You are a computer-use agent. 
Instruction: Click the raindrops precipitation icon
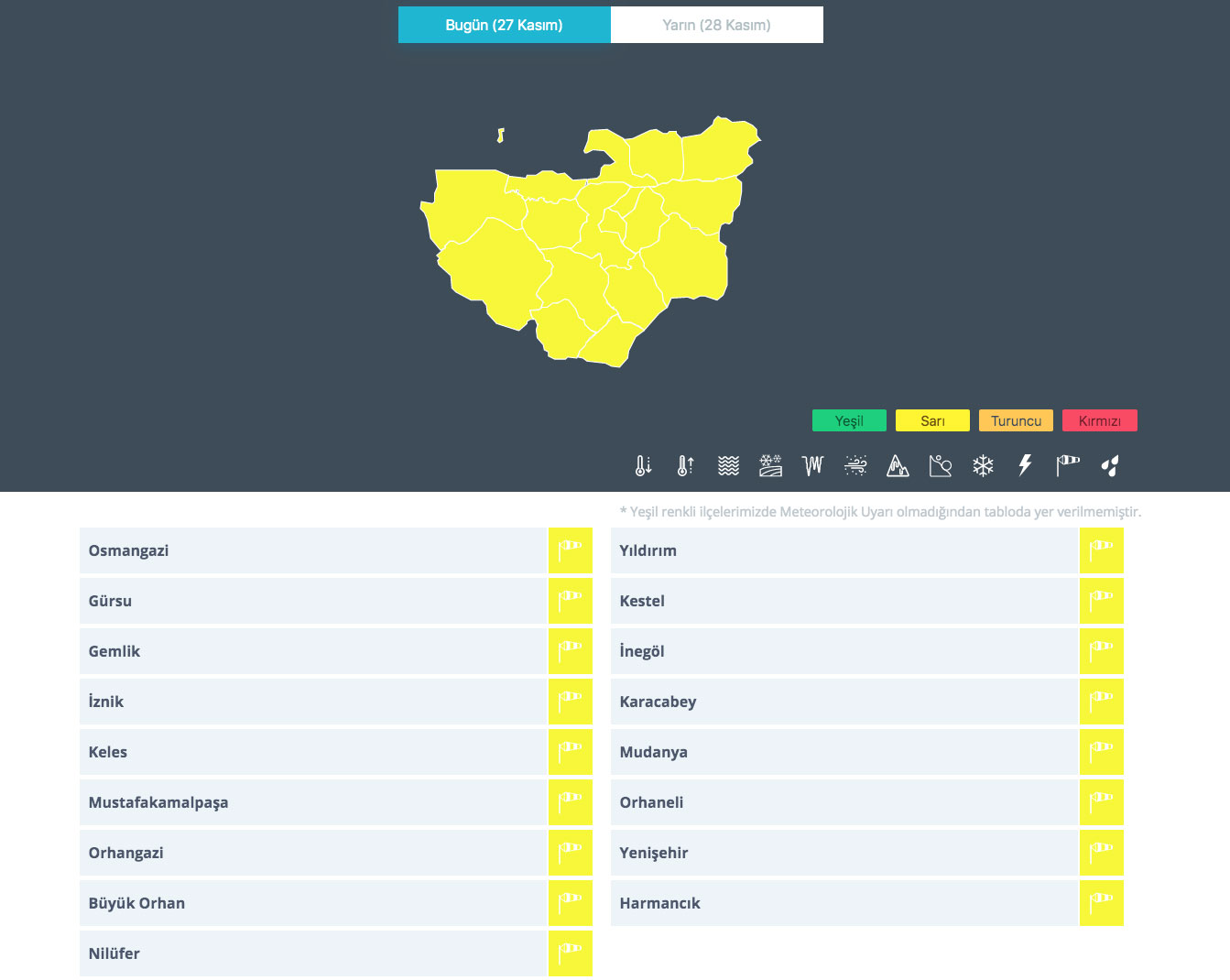1110,466
